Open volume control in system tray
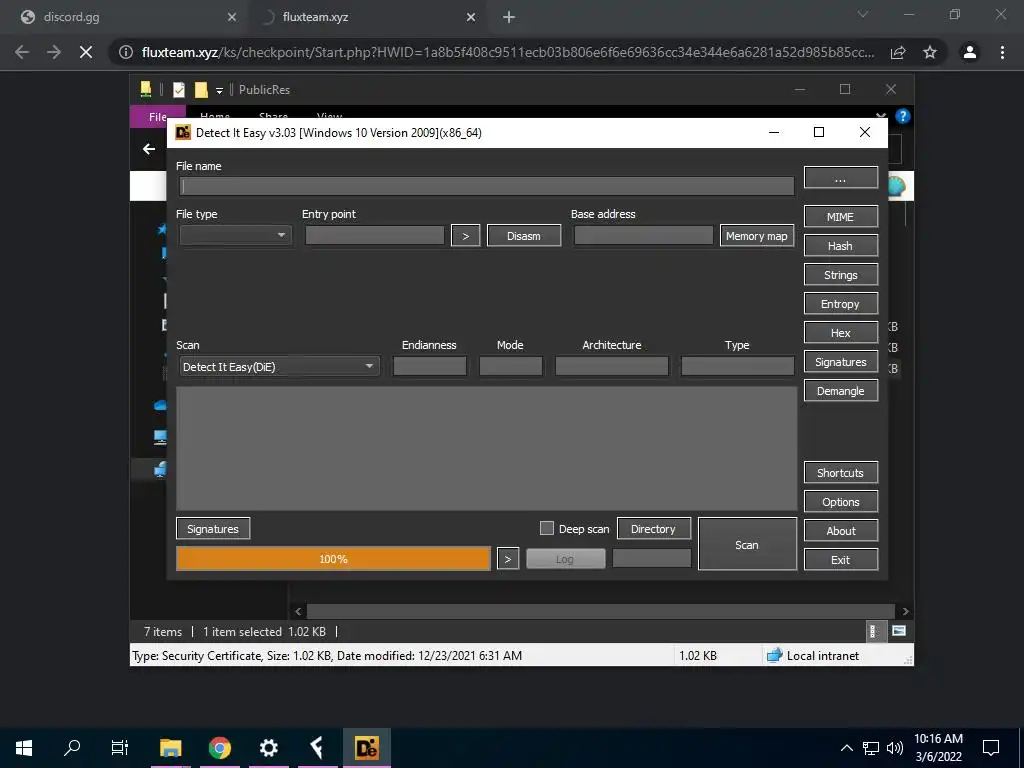 pos(895,748)
